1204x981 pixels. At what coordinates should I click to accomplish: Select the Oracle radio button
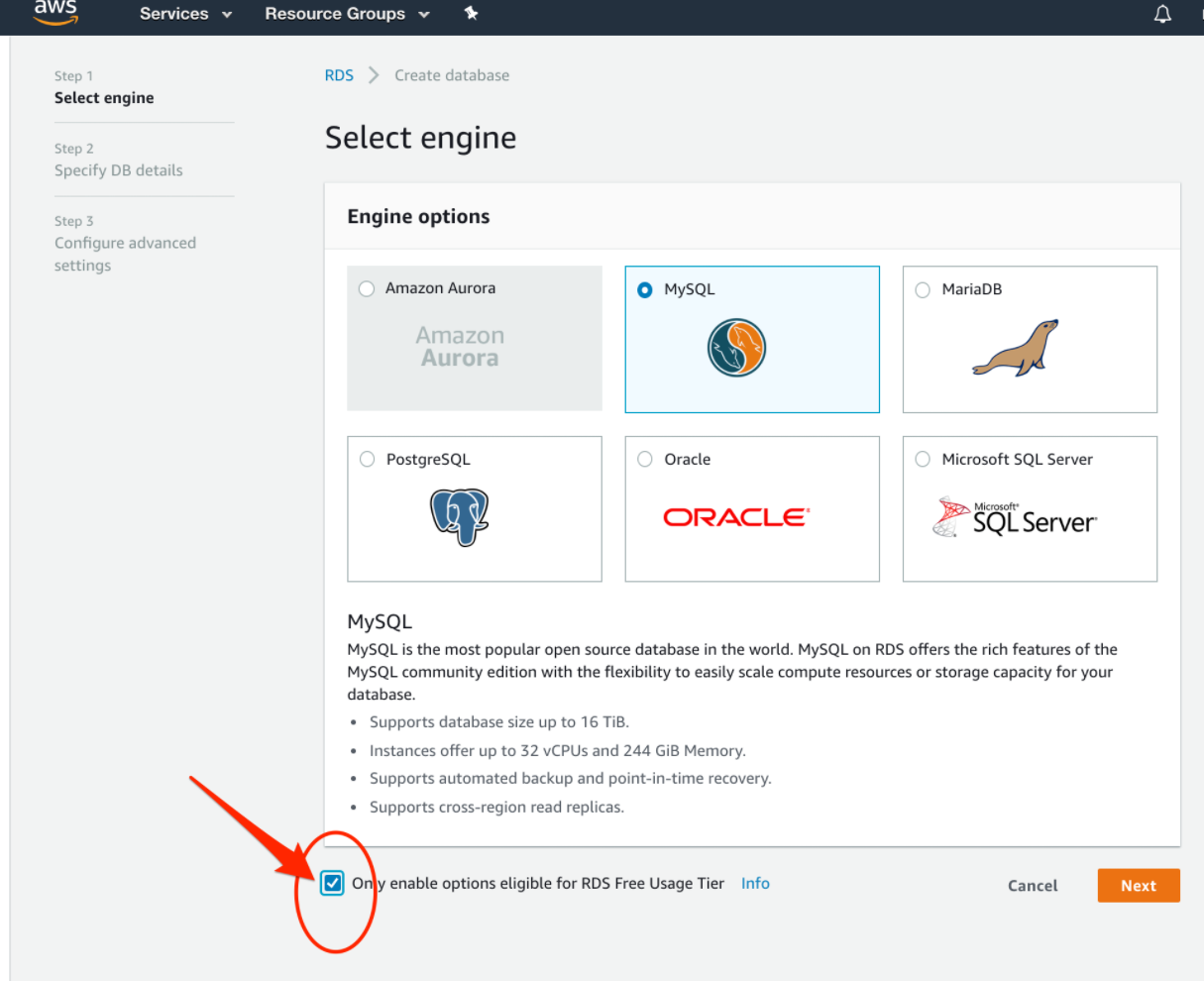pyautogui.click(x=645, y=459)
